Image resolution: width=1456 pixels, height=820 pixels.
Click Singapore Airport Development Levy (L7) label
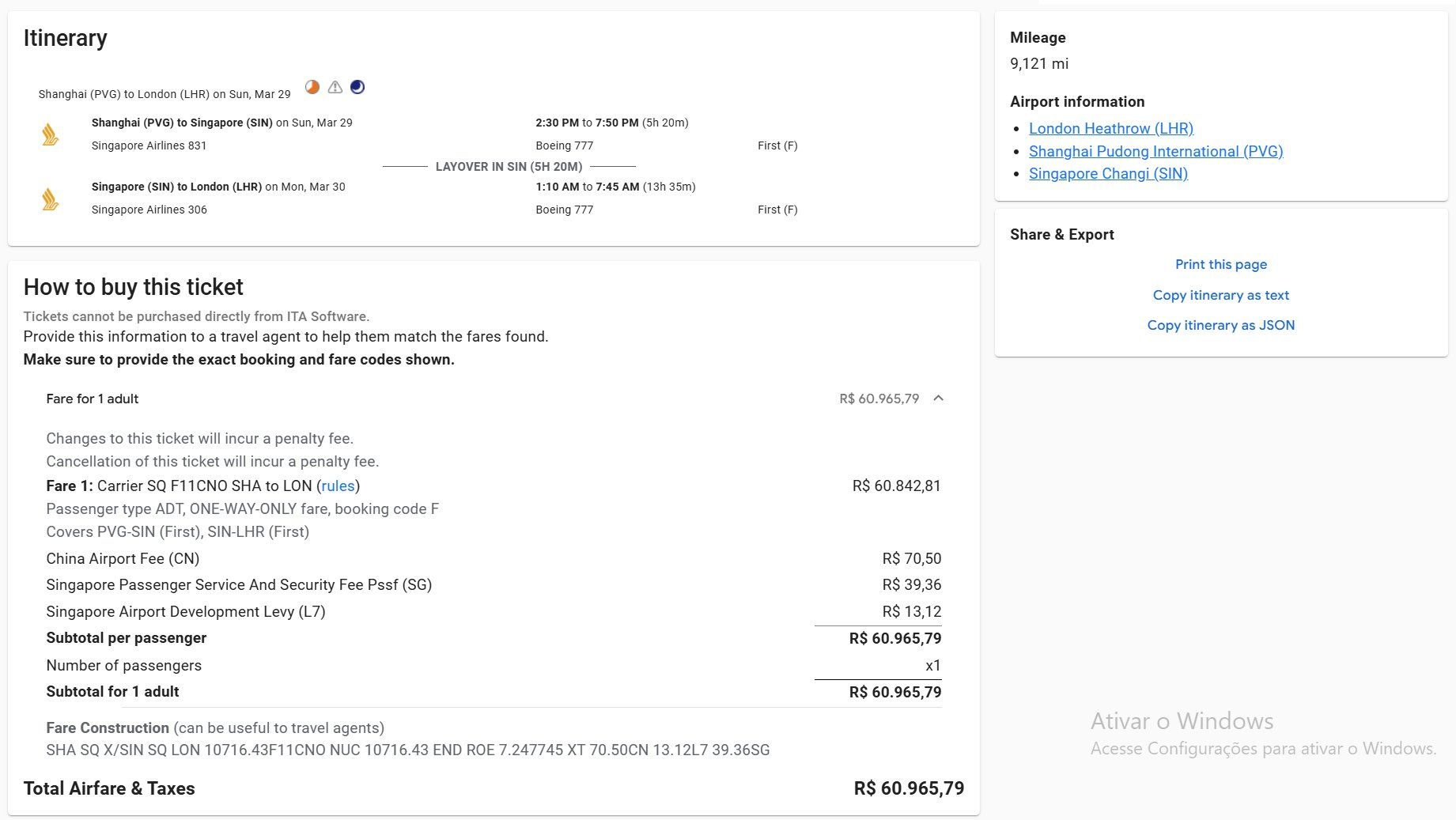point(186,611)
